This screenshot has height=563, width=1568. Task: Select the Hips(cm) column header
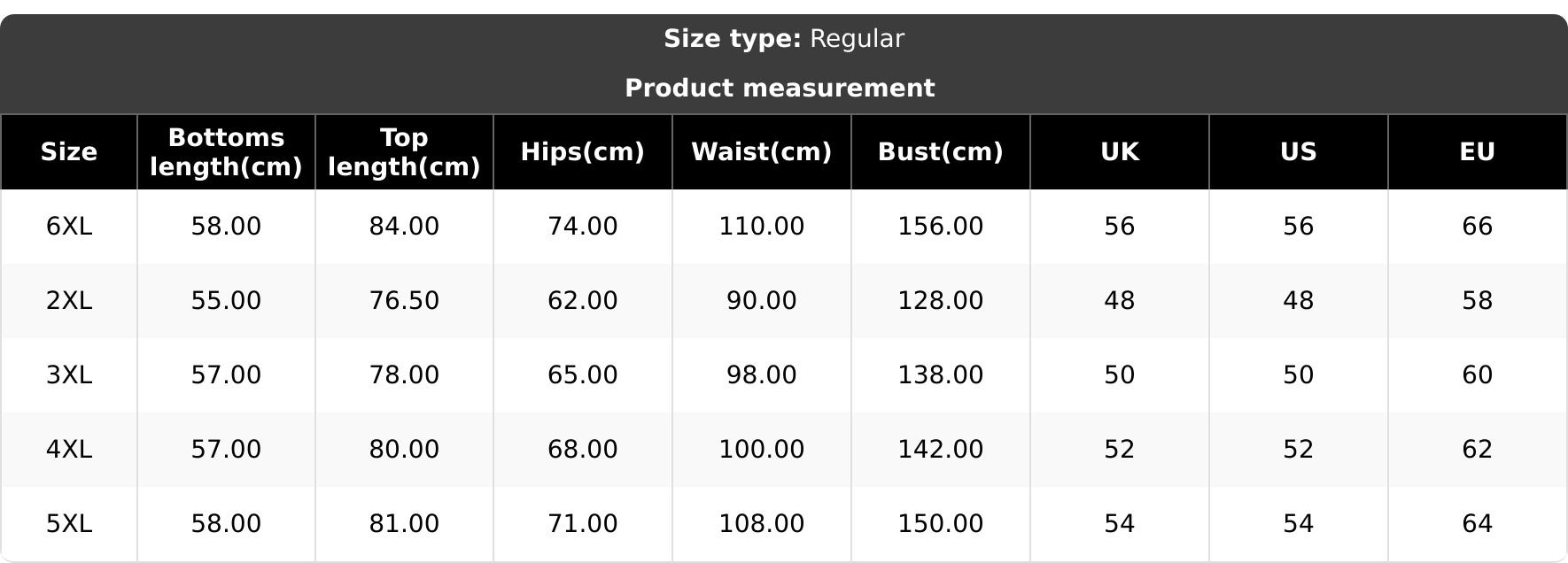(582, 152)
